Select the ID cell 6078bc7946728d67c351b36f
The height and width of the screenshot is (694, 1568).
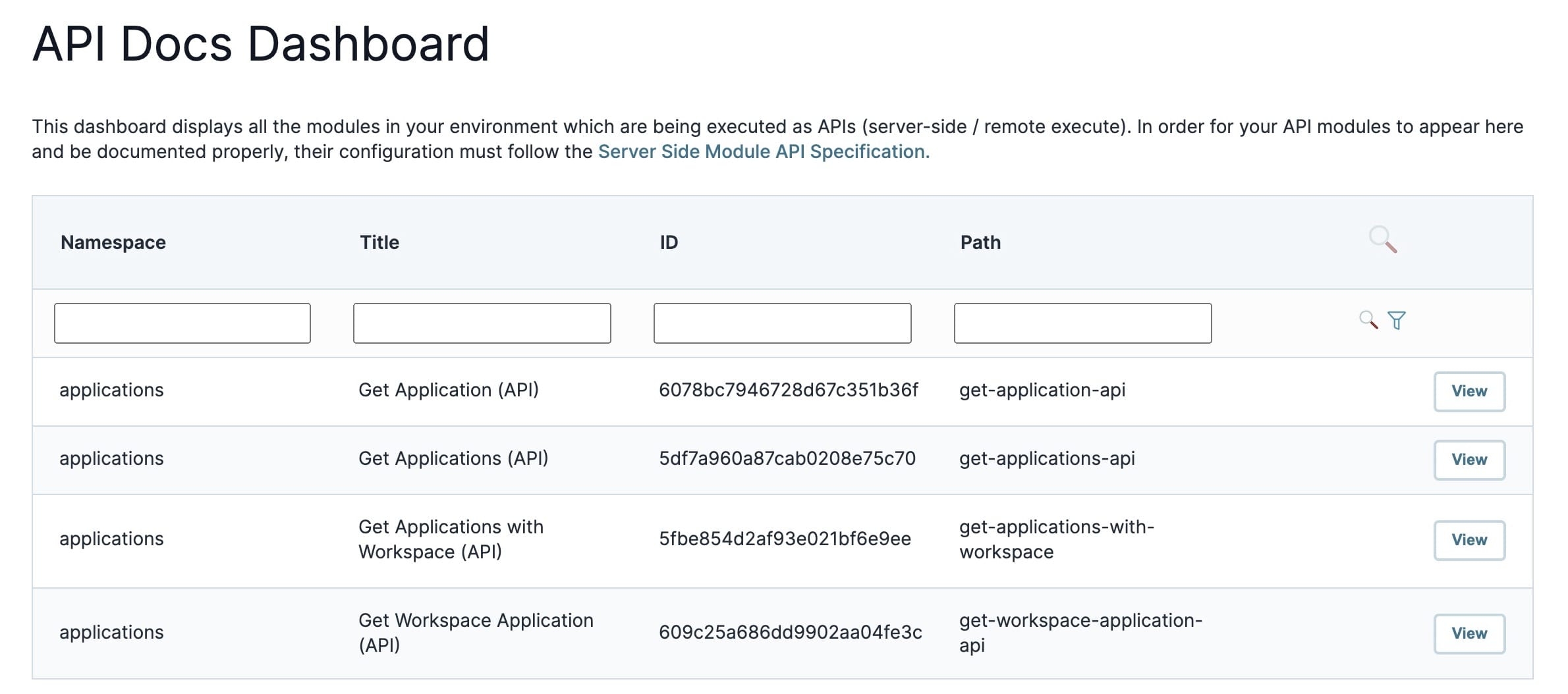coord(789,390)
